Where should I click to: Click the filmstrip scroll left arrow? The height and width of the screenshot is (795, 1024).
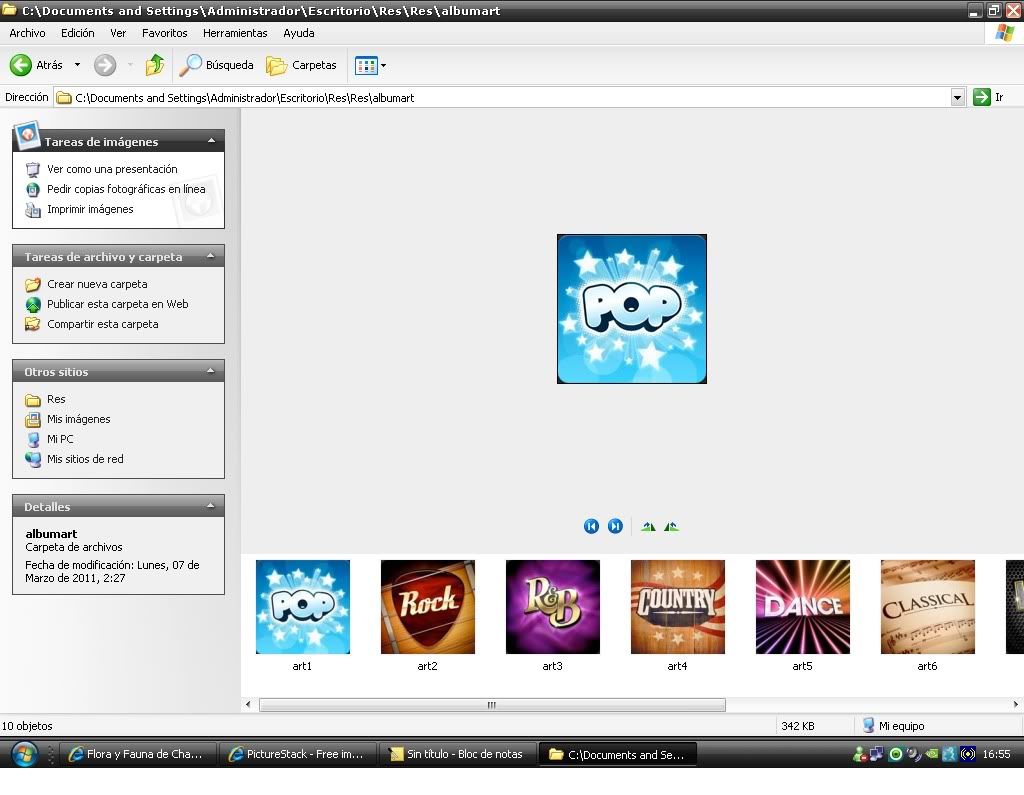[x=248, y=705]
